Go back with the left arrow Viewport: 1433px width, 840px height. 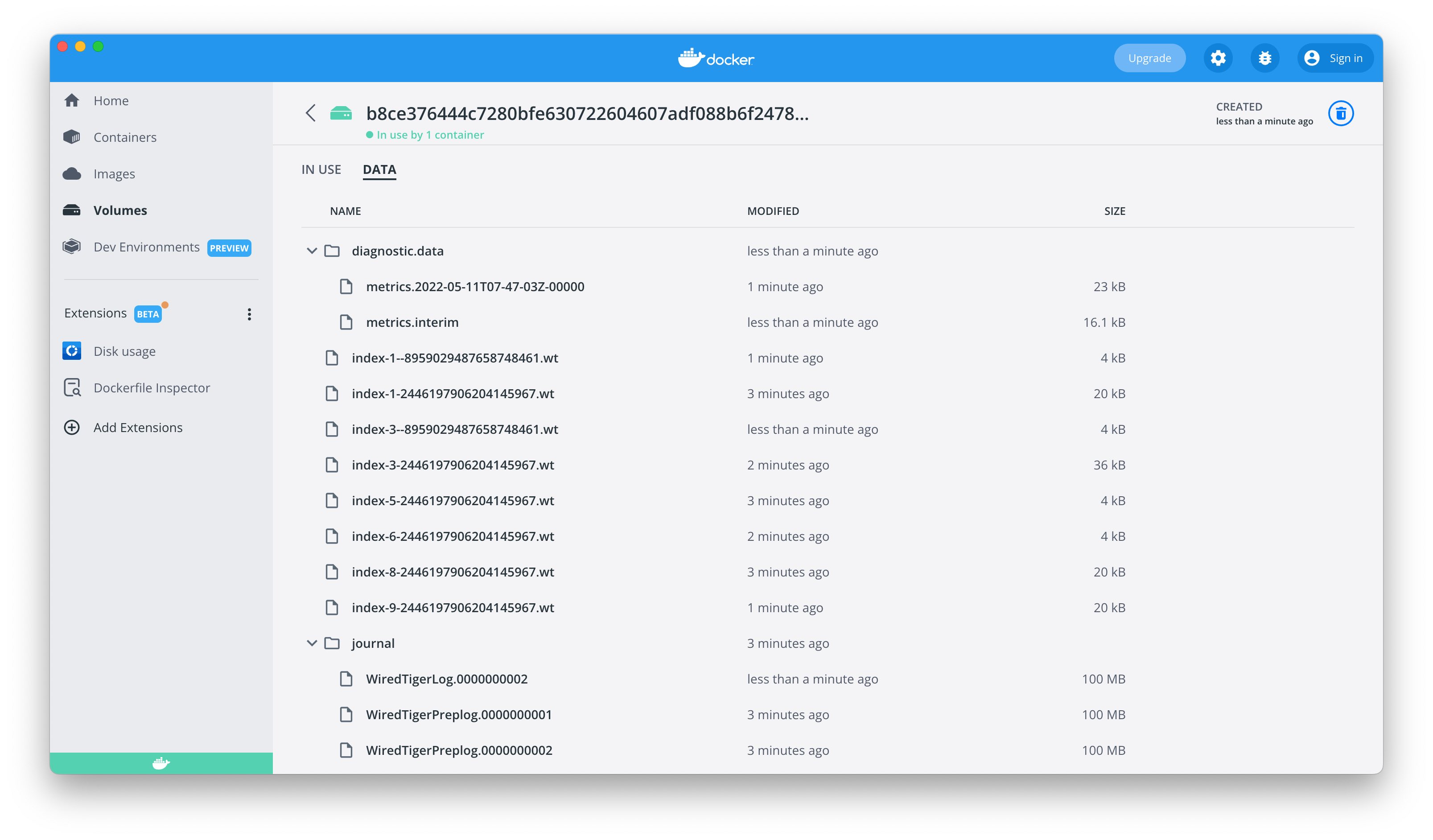click(x=310, y=113)
